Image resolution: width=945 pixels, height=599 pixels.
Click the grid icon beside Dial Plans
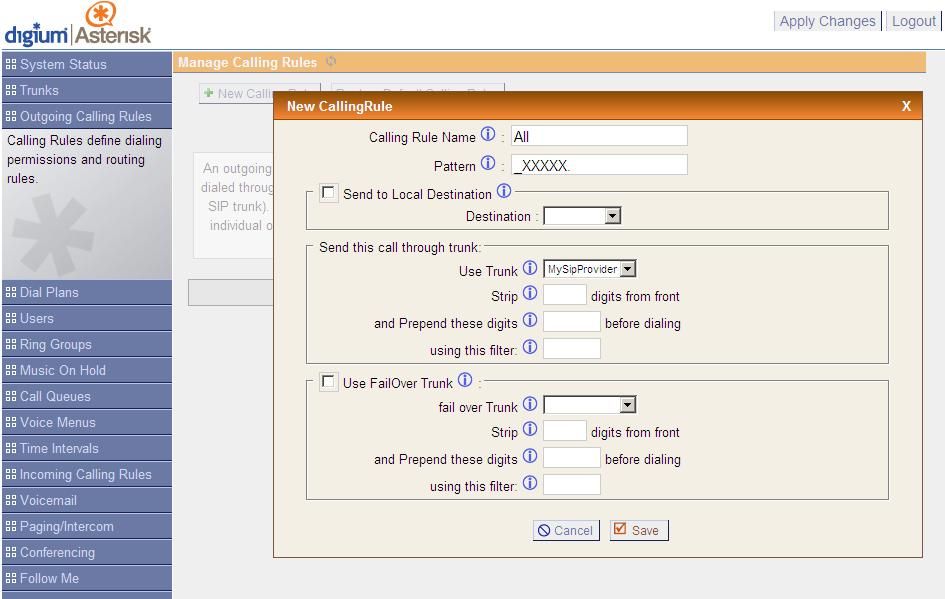tap(11, 292)
